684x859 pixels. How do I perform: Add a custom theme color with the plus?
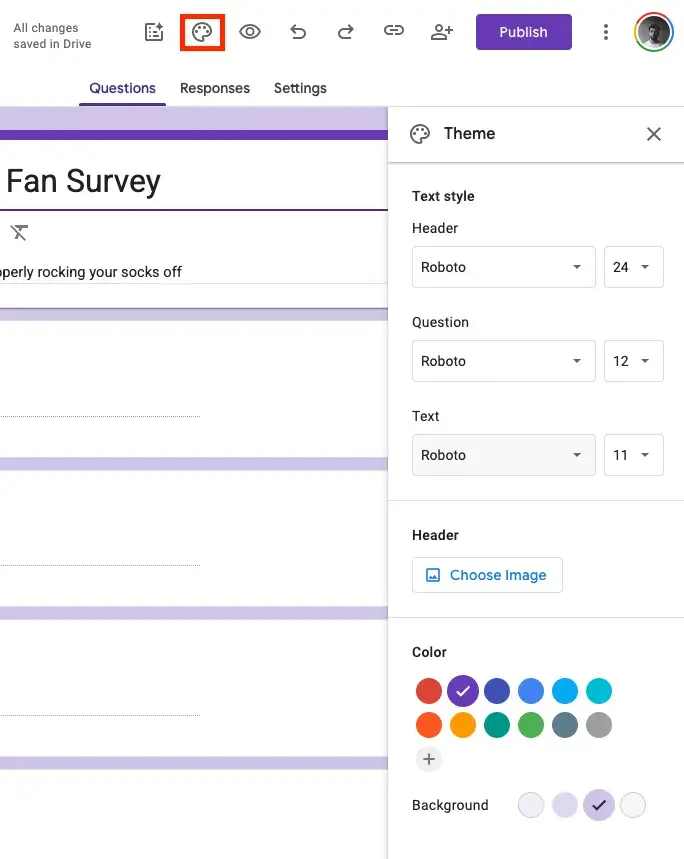point(429,759)
